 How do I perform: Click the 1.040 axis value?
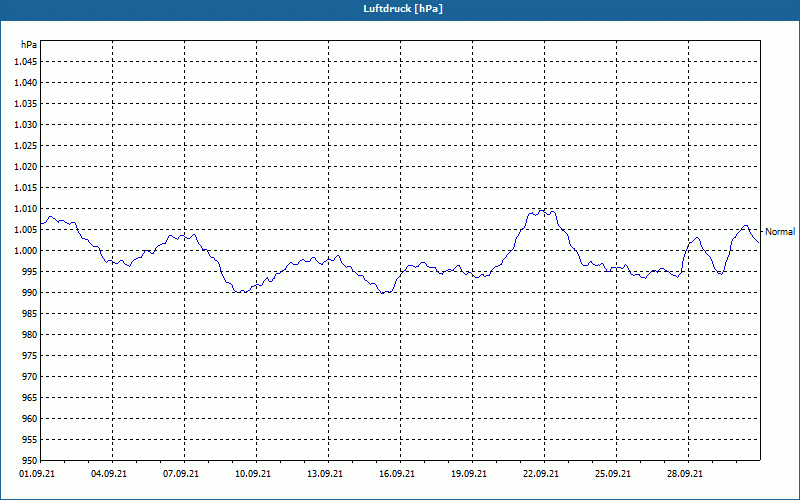tap(26, 83)
